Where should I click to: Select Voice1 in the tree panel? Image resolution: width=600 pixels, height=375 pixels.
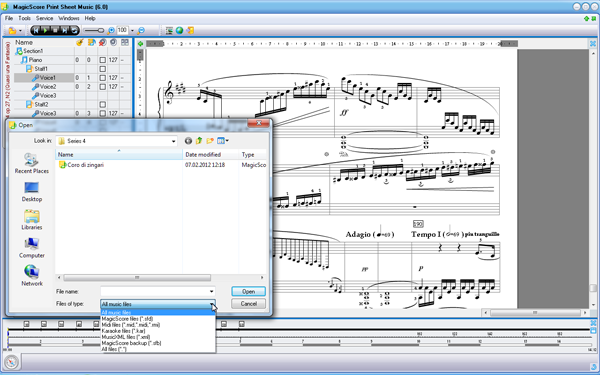click(44, 78)
